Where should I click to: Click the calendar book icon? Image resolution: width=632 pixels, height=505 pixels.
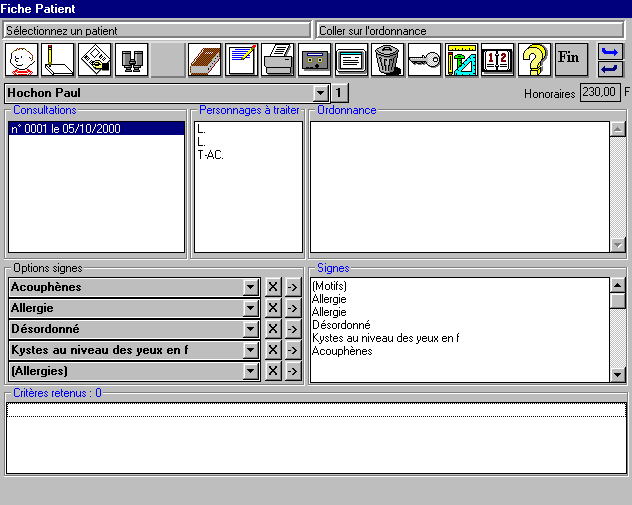point(497,60)
